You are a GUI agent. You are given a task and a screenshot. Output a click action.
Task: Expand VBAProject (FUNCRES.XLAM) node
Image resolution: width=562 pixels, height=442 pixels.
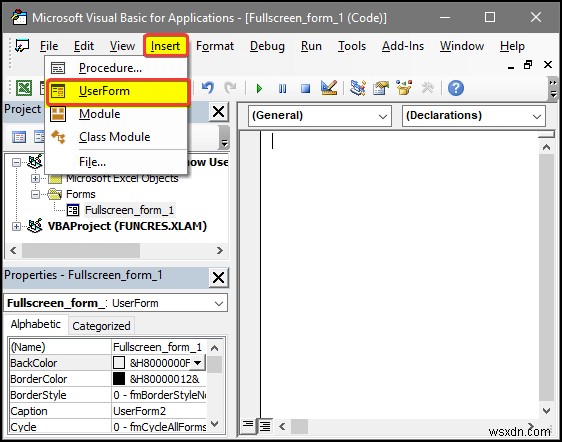pyautogui.click(x=16, y=226)
